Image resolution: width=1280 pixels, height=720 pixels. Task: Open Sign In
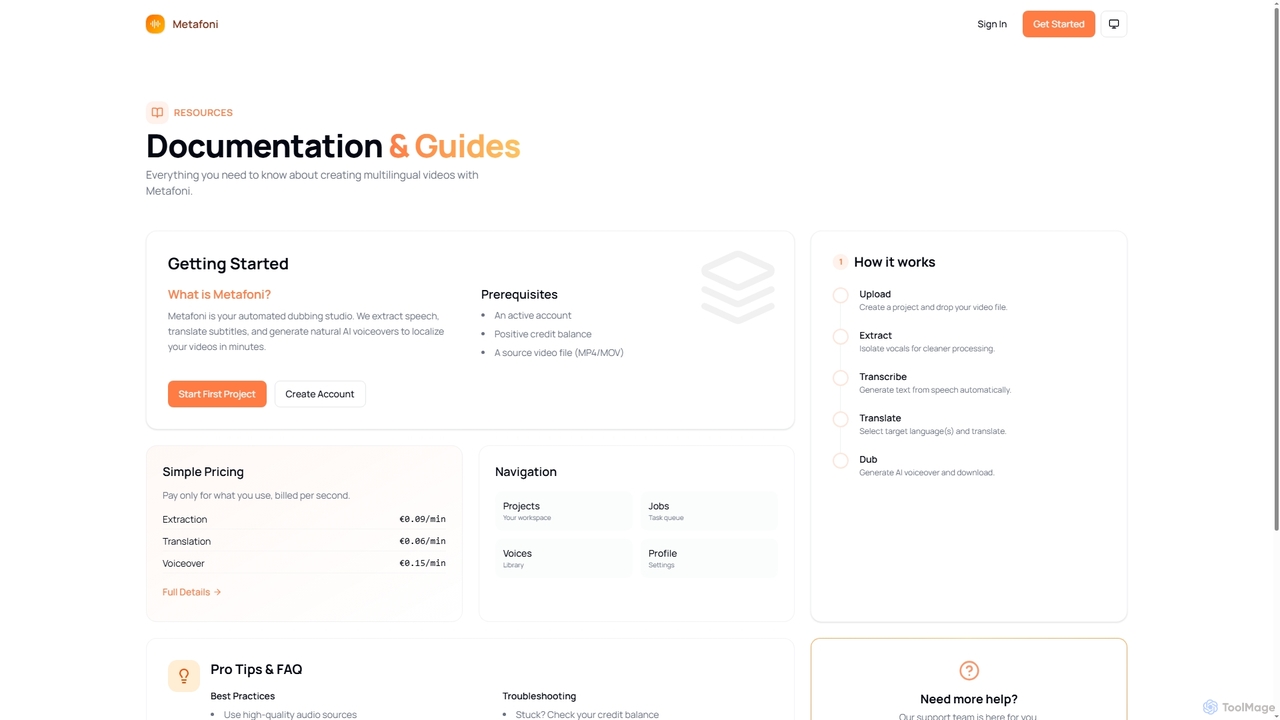(992, 24)
